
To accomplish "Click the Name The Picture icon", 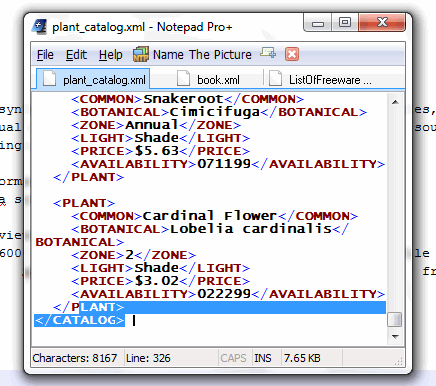I will click(x=141, y=54).
